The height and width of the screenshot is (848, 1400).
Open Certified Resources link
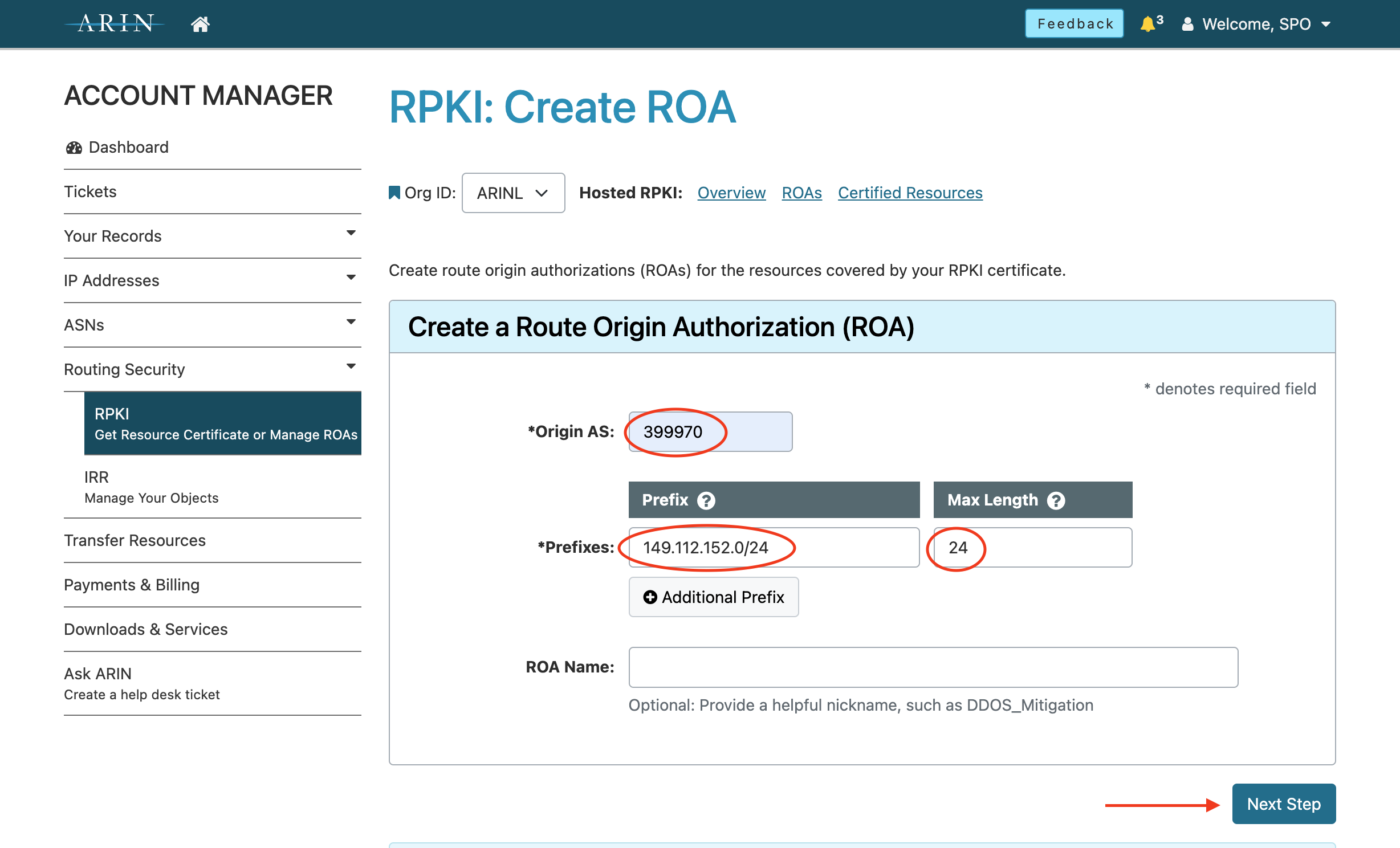click(x=910, y=193)
